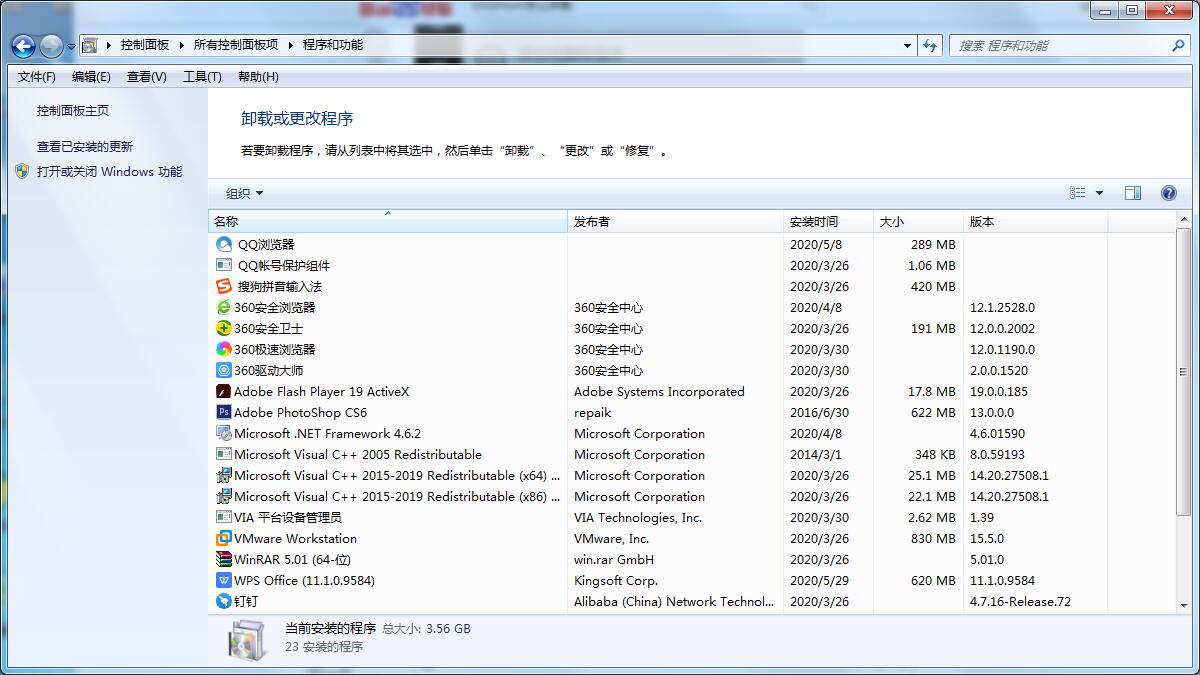The width and height of the screenshot is (1200, 675).
Task: Select the VMware Workstation program icon
Action: click(x=224, y=538)
